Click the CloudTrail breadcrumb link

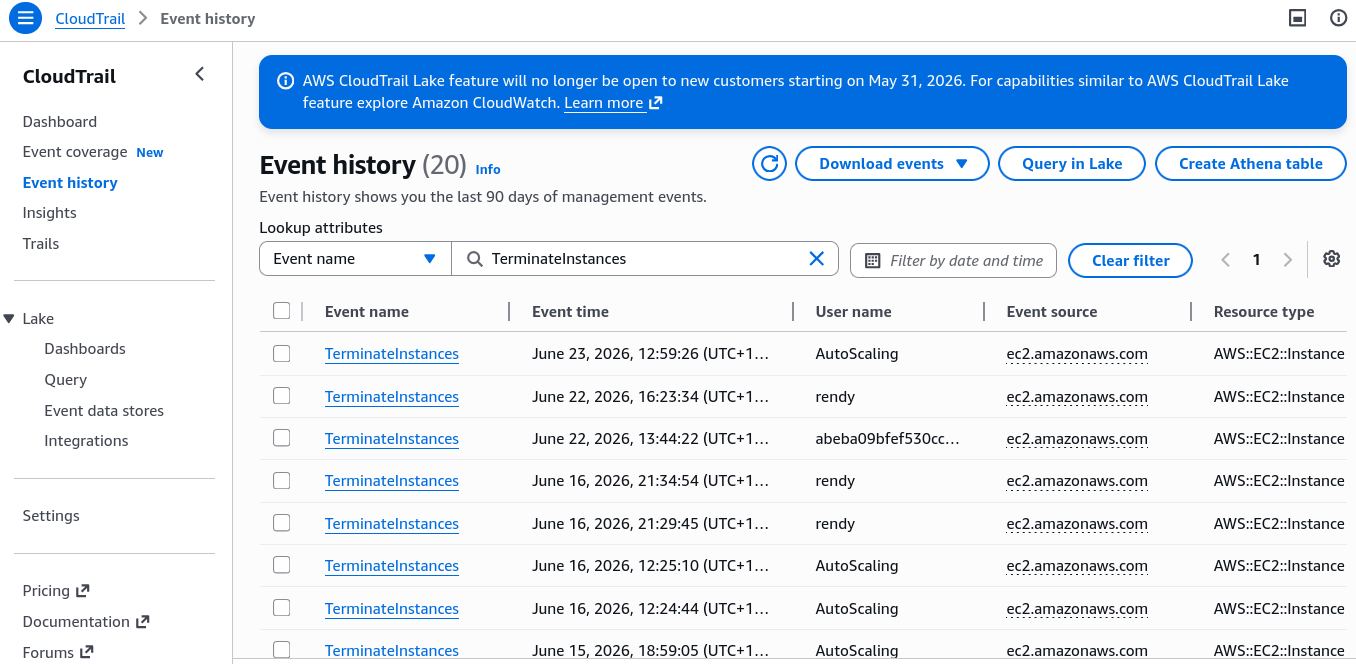pyautogui.click(x=90, y=18)
